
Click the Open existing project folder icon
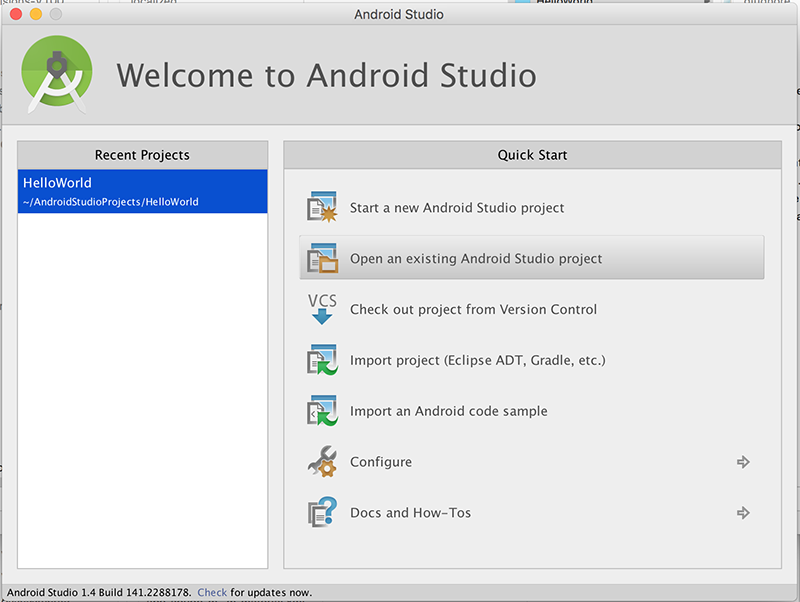pyautogui.click(x=323, y=257)
